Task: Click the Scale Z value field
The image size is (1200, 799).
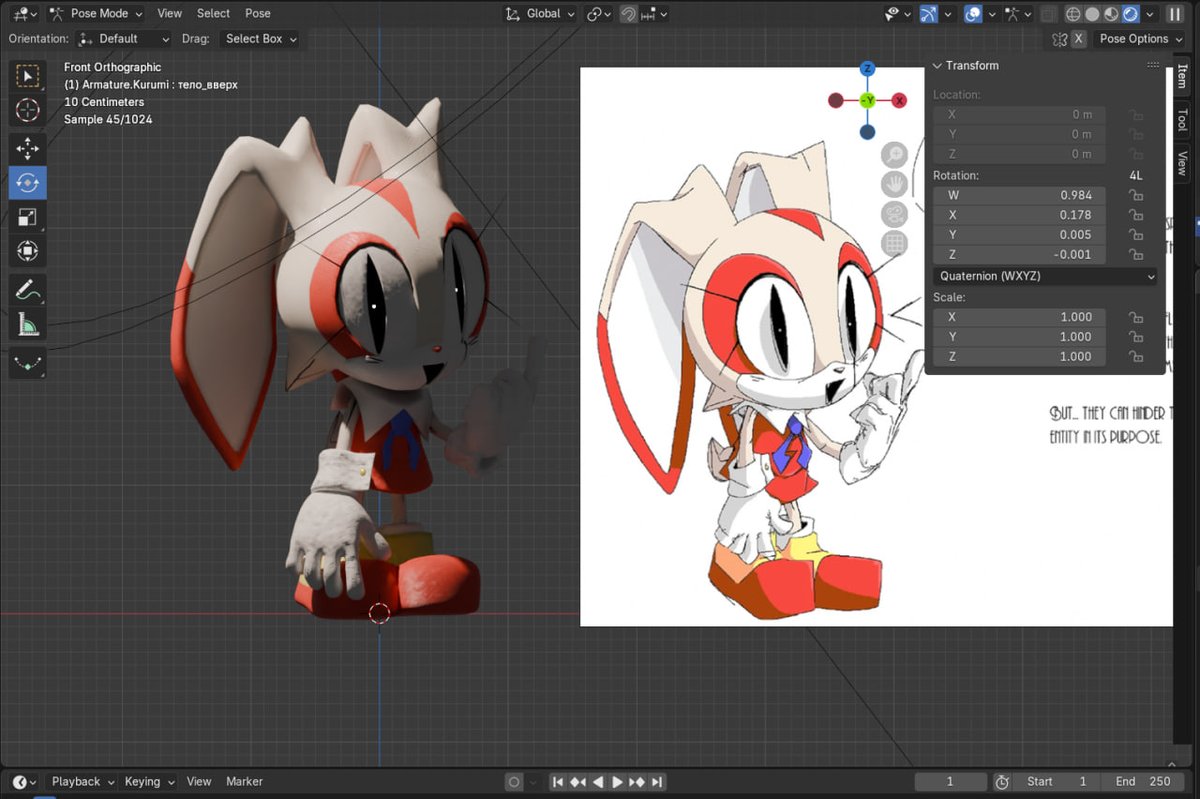Action: (1019, 357)
